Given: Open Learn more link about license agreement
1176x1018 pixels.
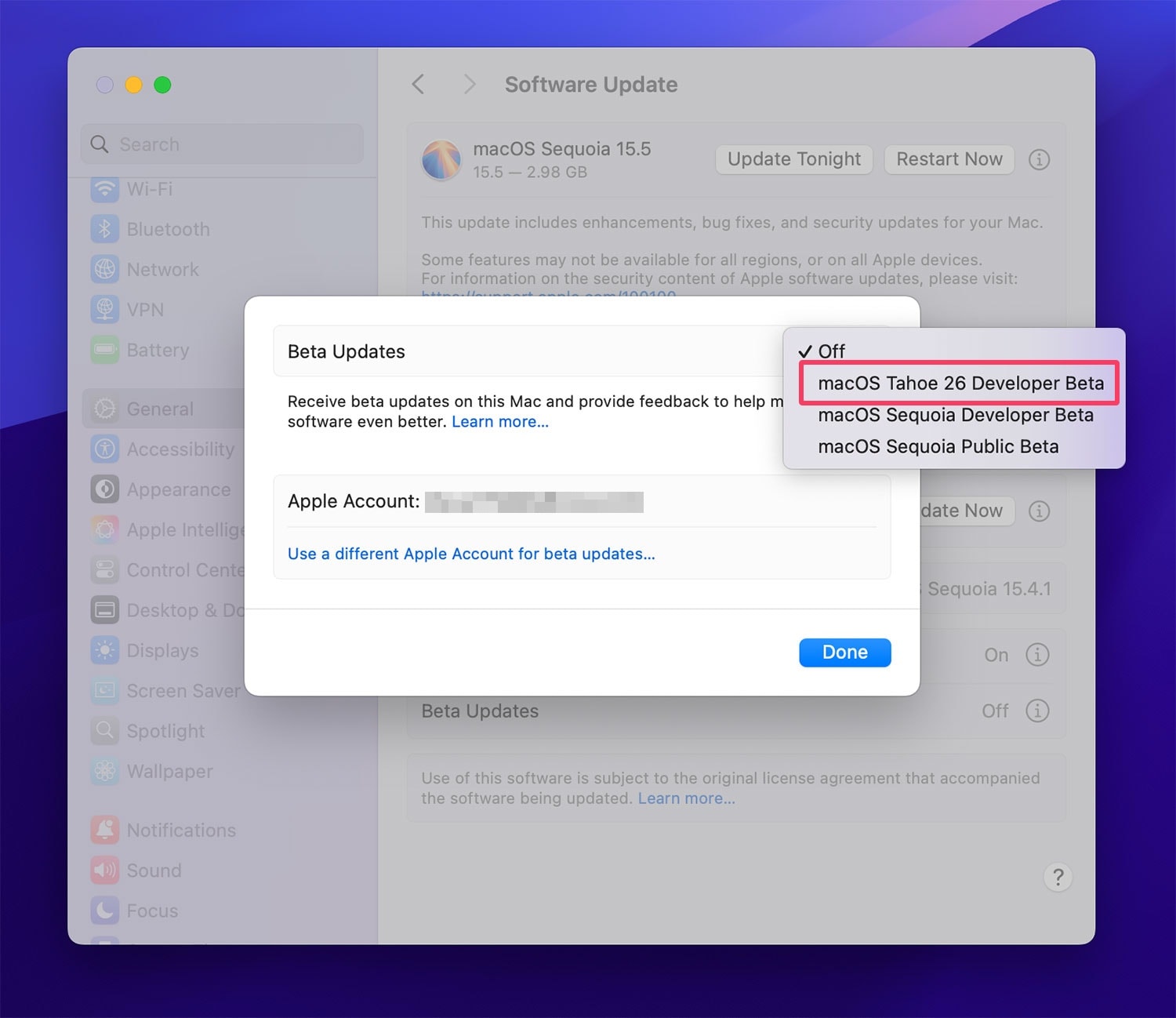Looking at the screenshot, I should click(687, 798).
